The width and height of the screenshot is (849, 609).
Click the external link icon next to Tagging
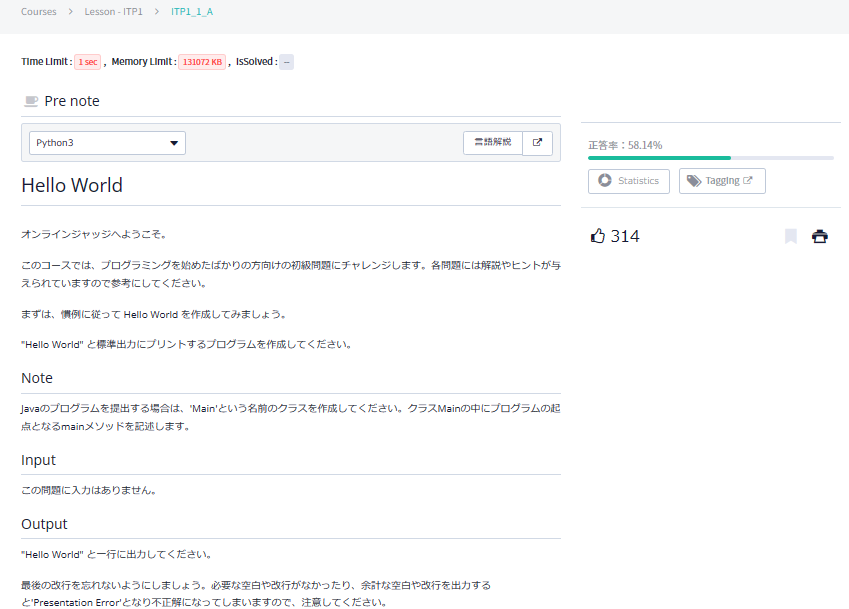point(746,180)
